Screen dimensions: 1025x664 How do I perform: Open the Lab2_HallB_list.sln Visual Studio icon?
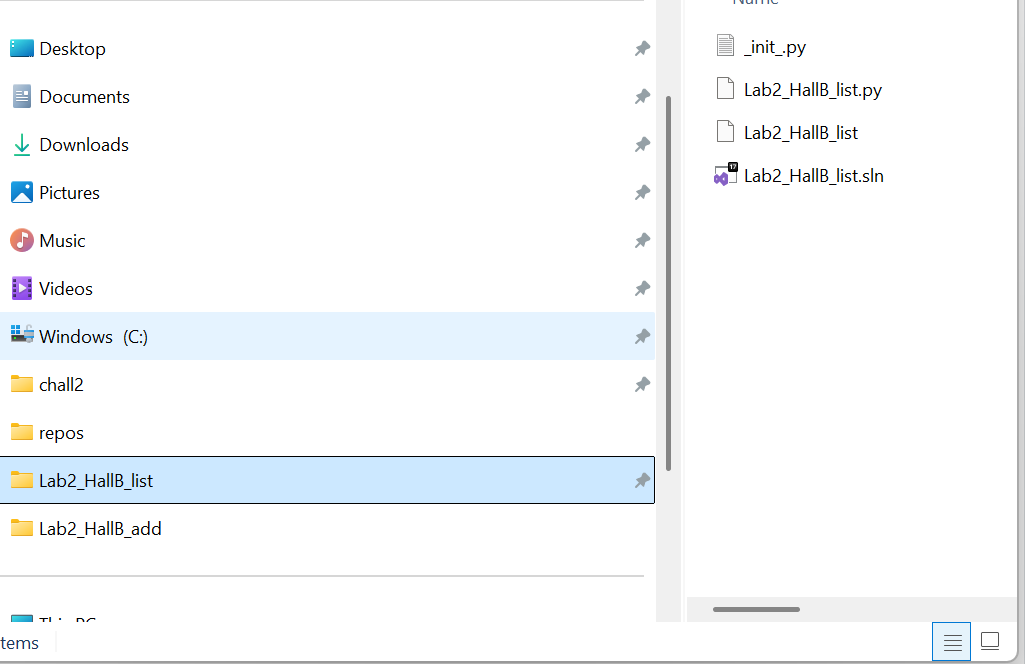click(x=725, y=174)
